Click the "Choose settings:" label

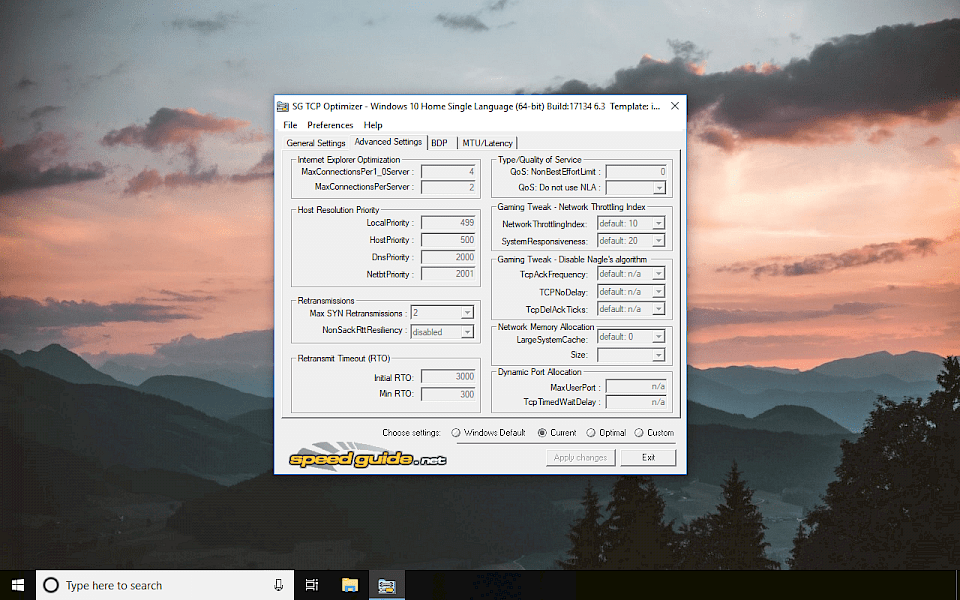coord(411,433)
